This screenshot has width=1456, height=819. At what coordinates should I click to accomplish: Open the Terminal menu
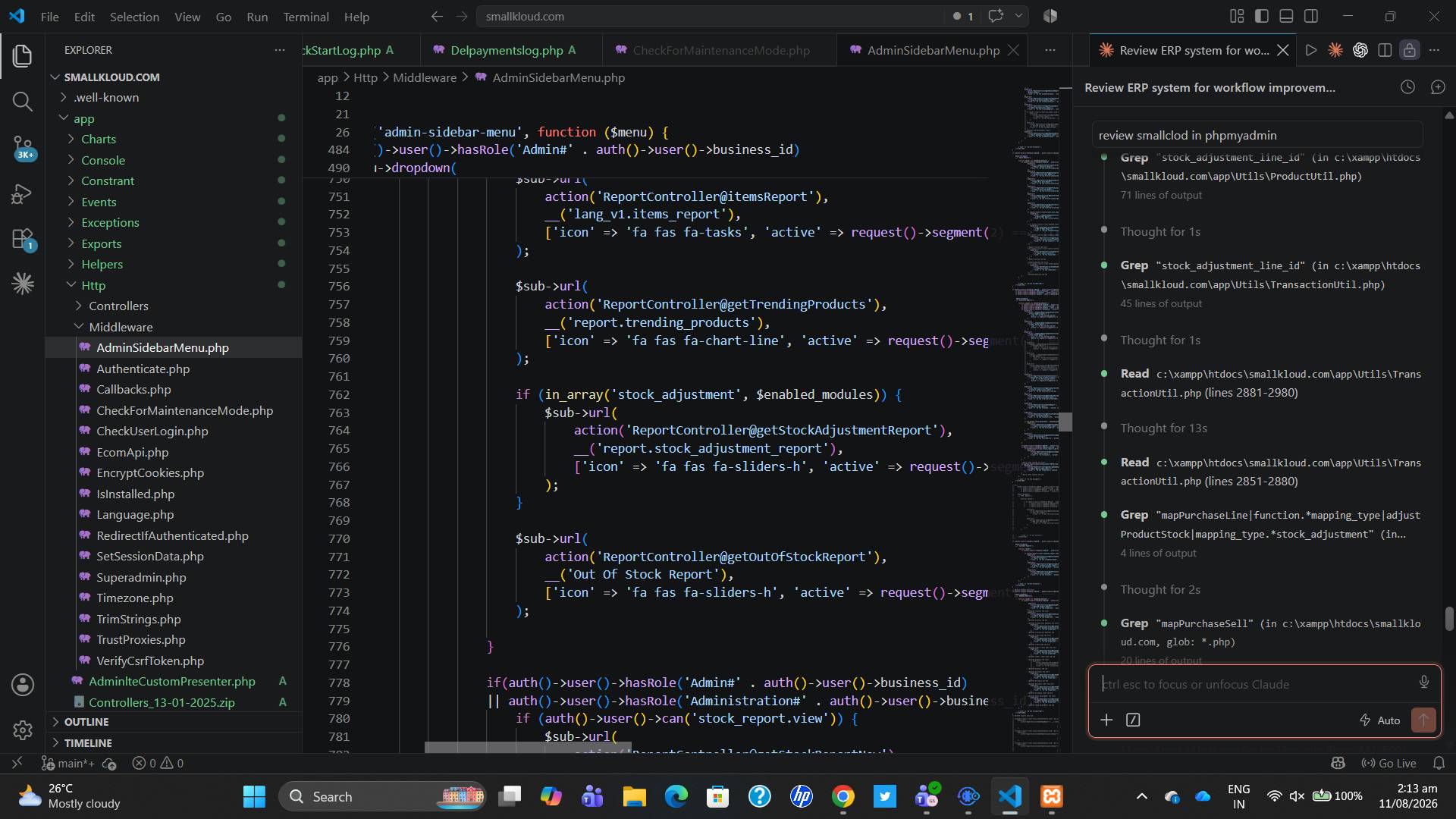306,17
